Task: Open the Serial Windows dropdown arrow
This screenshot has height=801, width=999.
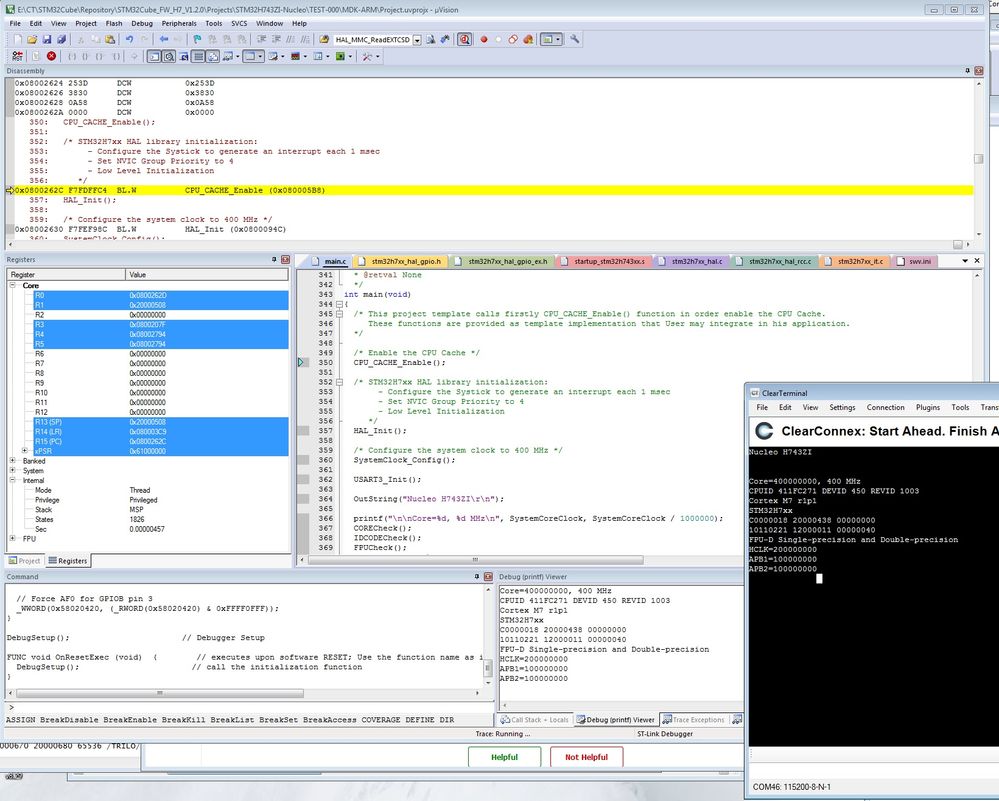Action: coord(283,57)
